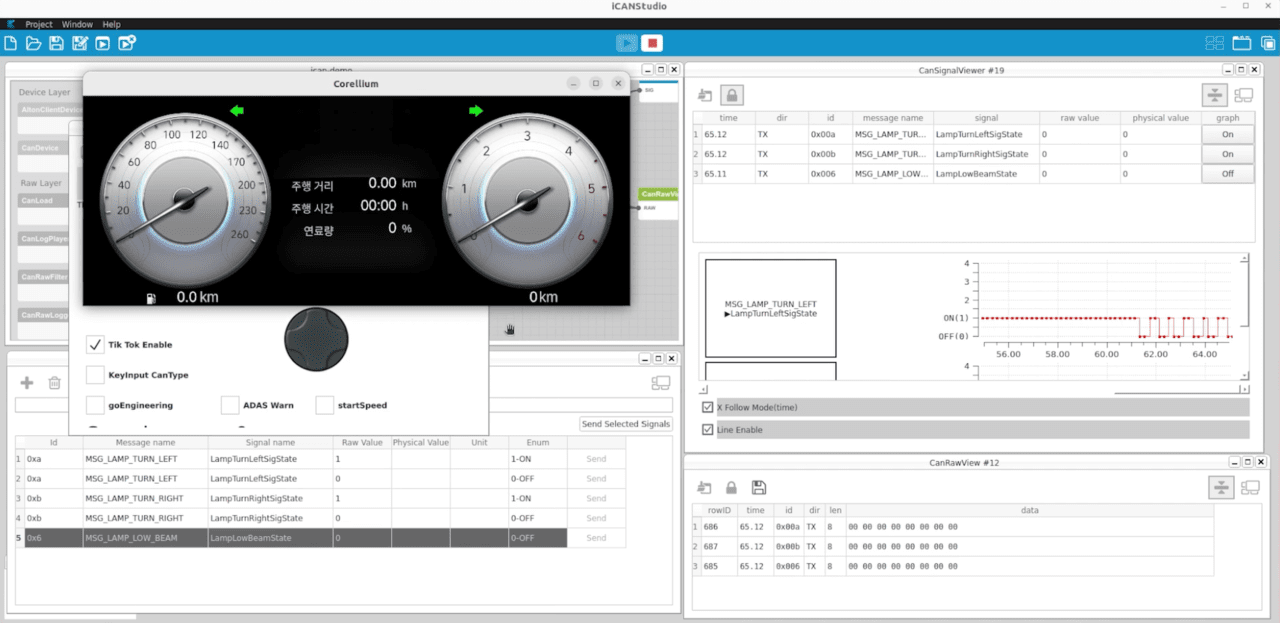The image size is (1280, 623).
Task: Click the auto-scroll icon in CanRawView toolbar
Action: (1220, 487)
